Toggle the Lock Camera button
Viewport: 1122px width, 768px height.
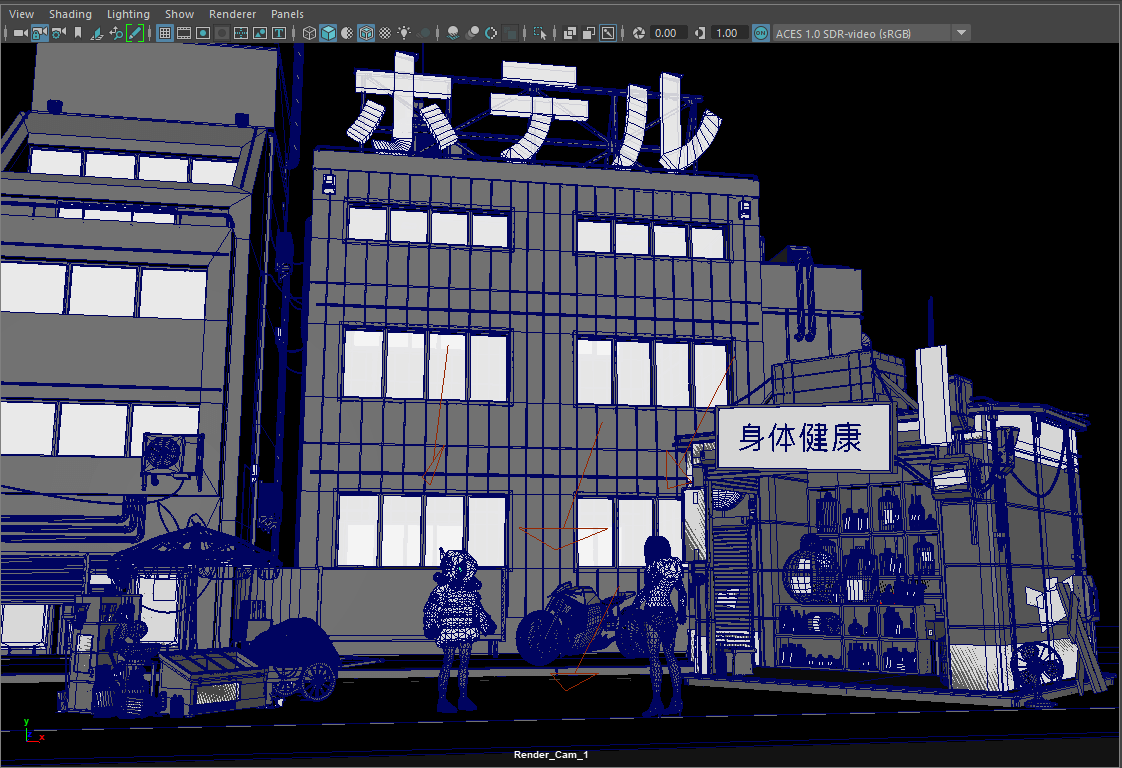tap(39, 33)
